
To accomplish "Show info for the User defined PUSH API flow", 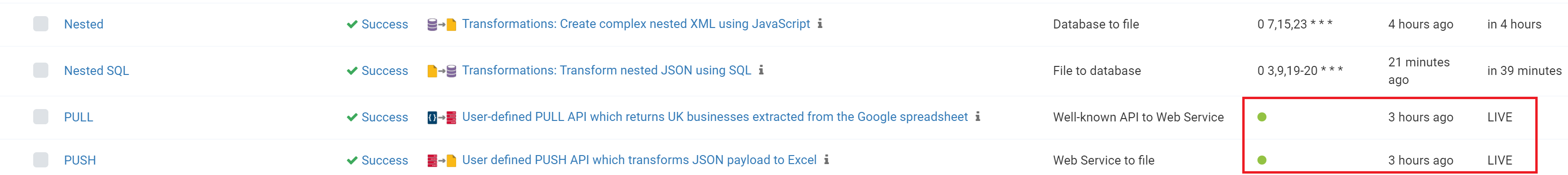I will [x=826, y=159].
